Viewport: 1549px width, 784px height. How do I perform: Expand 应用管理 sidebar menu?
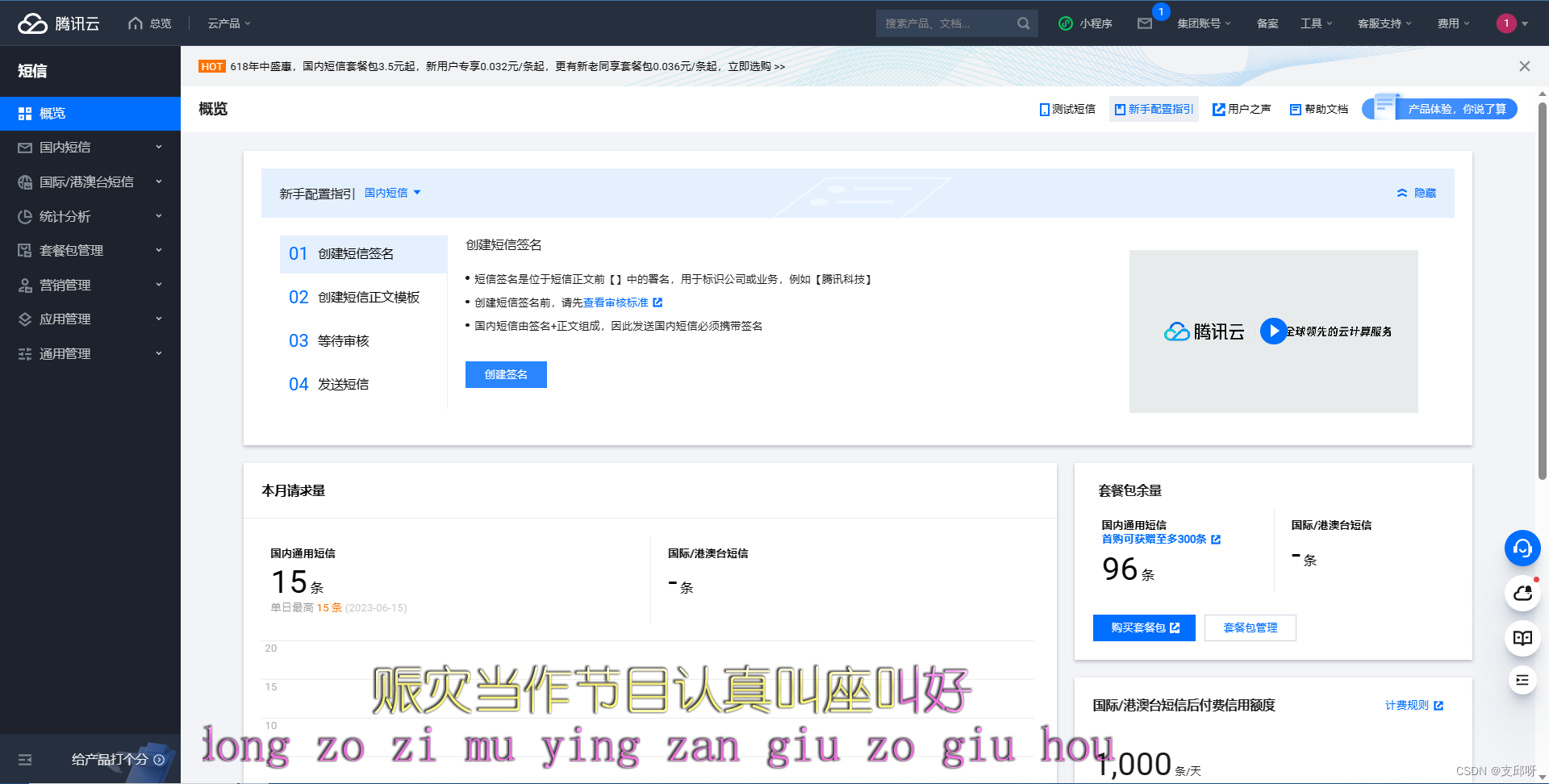point(90,319)
